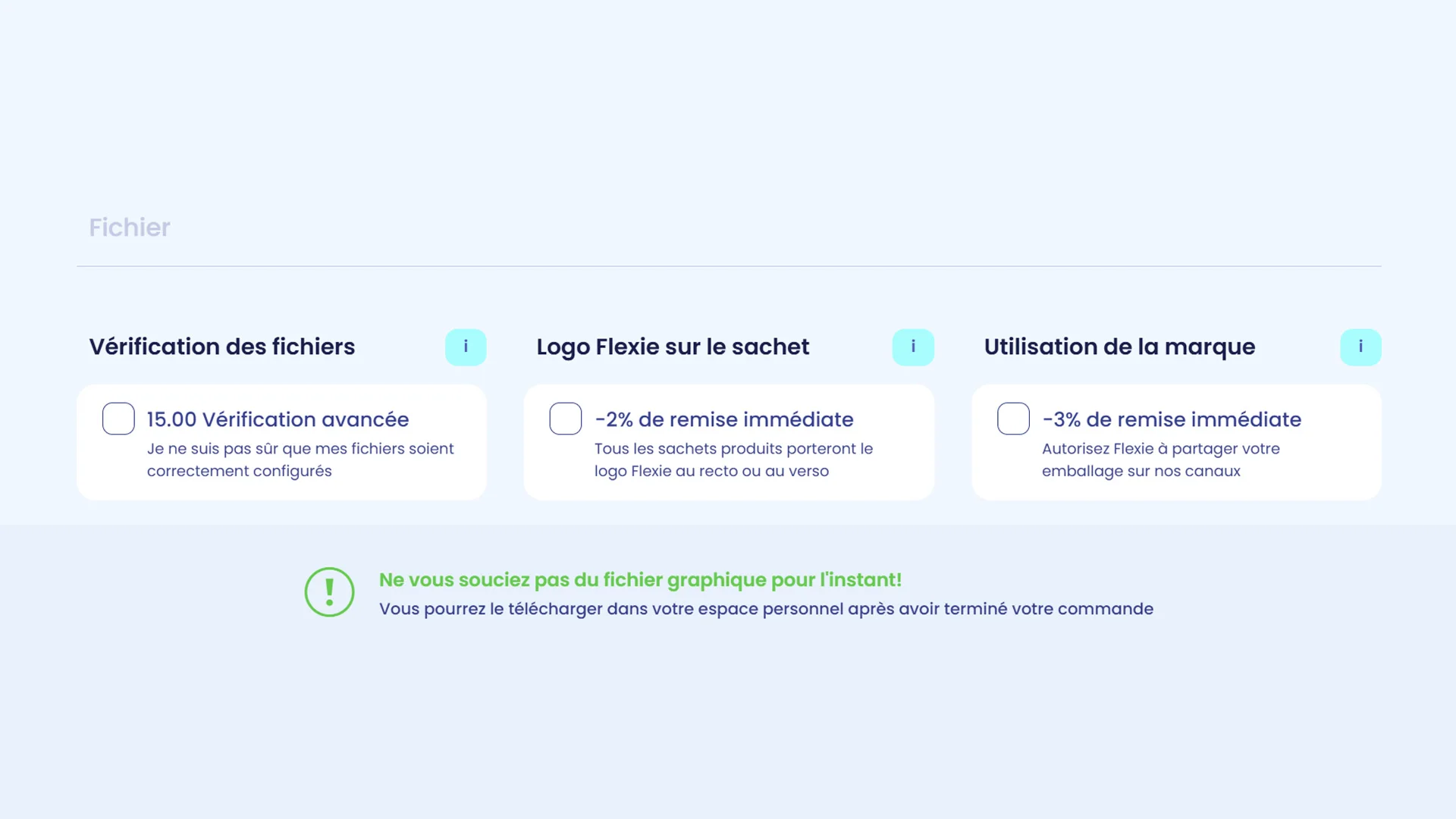Viewport: 1456px width, 819px height.
Task: Click description about fichiers correctement configurés
Action: pyautogui.click(x=300, y=460)
